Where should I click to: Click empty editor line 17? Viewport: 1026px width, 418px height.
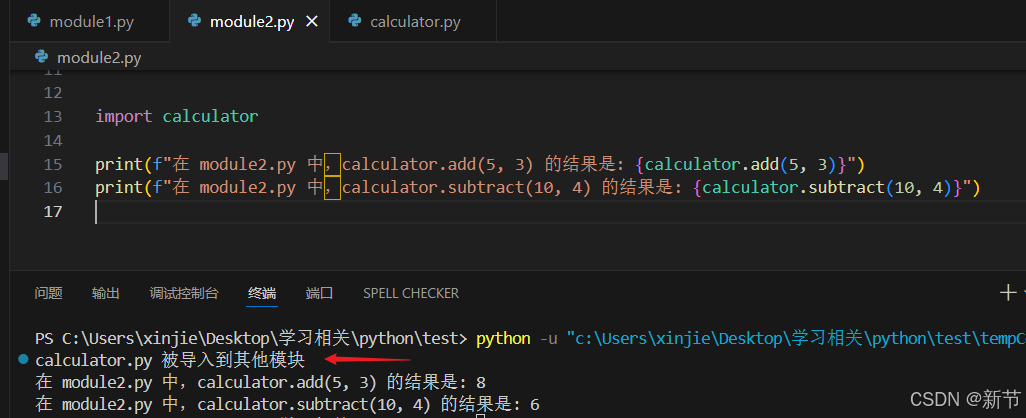[x=560, y=211]
